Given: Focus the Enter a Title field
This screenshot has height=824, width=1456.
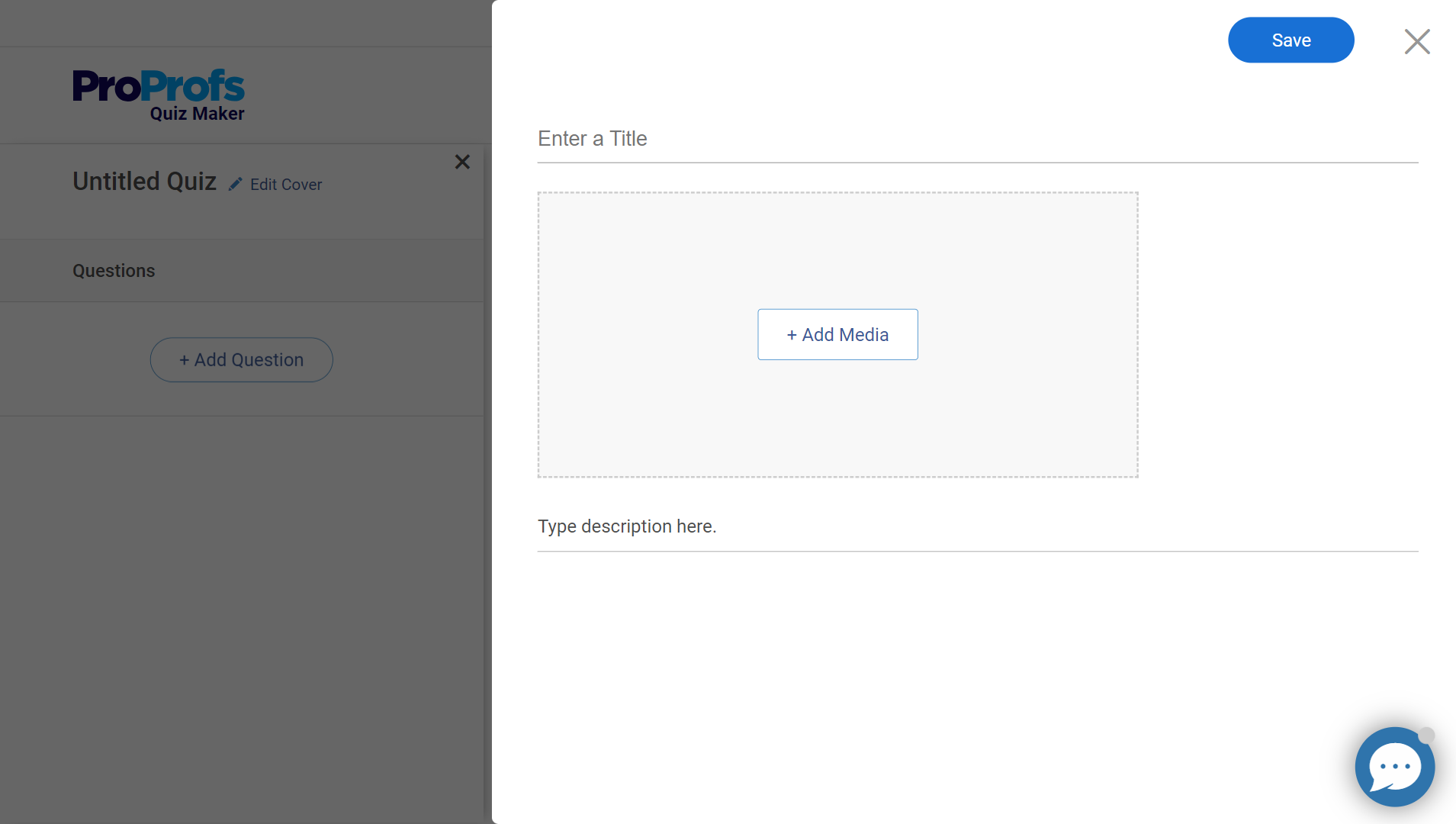Looking at the screenshot, I should (x=977, y=139).
